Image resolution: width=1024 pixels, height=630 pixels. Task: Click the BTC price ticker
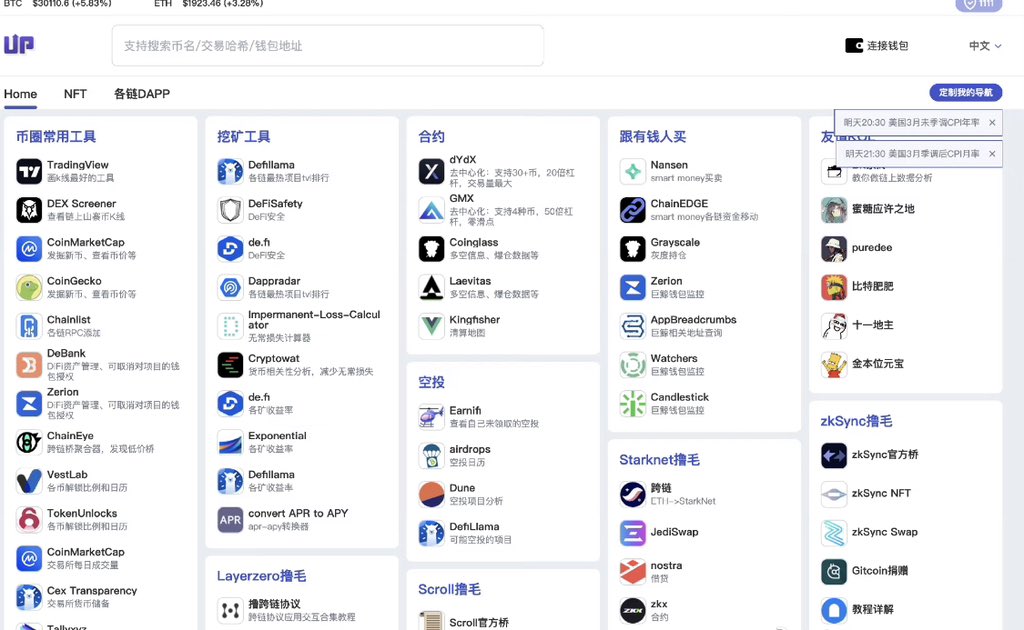[57, 4]
